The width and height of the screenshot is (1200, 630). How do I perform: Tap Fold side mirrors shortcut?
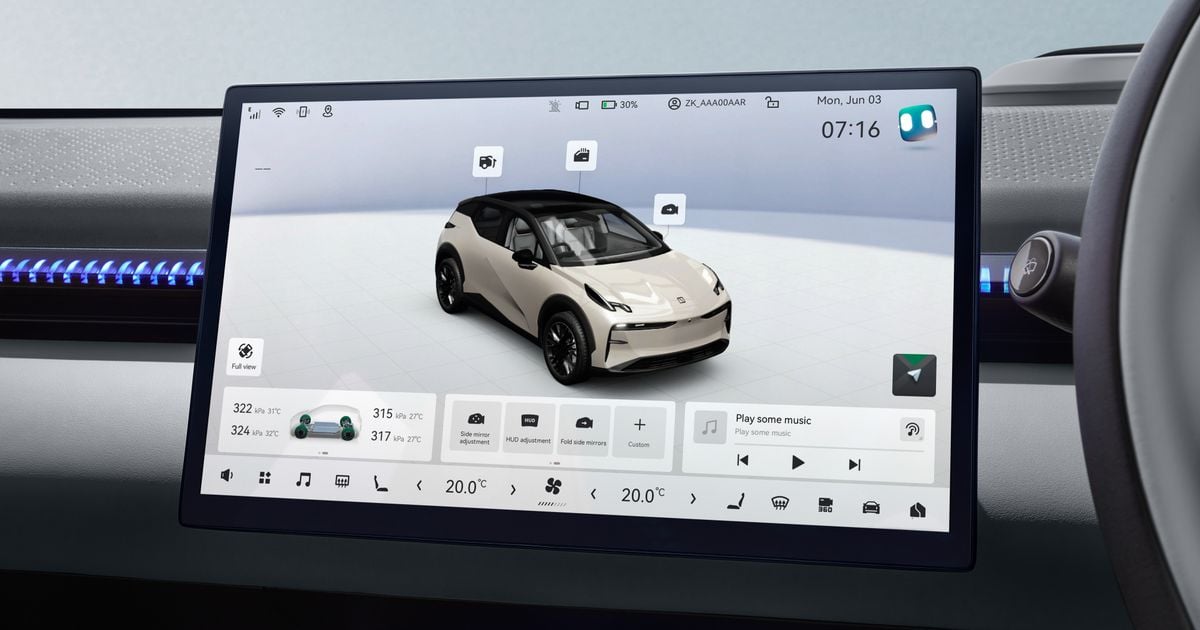[584, 430]
